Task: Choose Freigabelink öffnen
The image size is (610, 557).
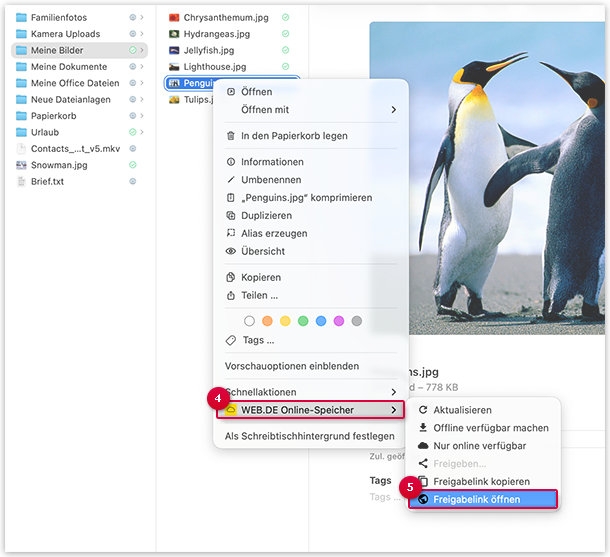Action: click(x=483, y=499)
